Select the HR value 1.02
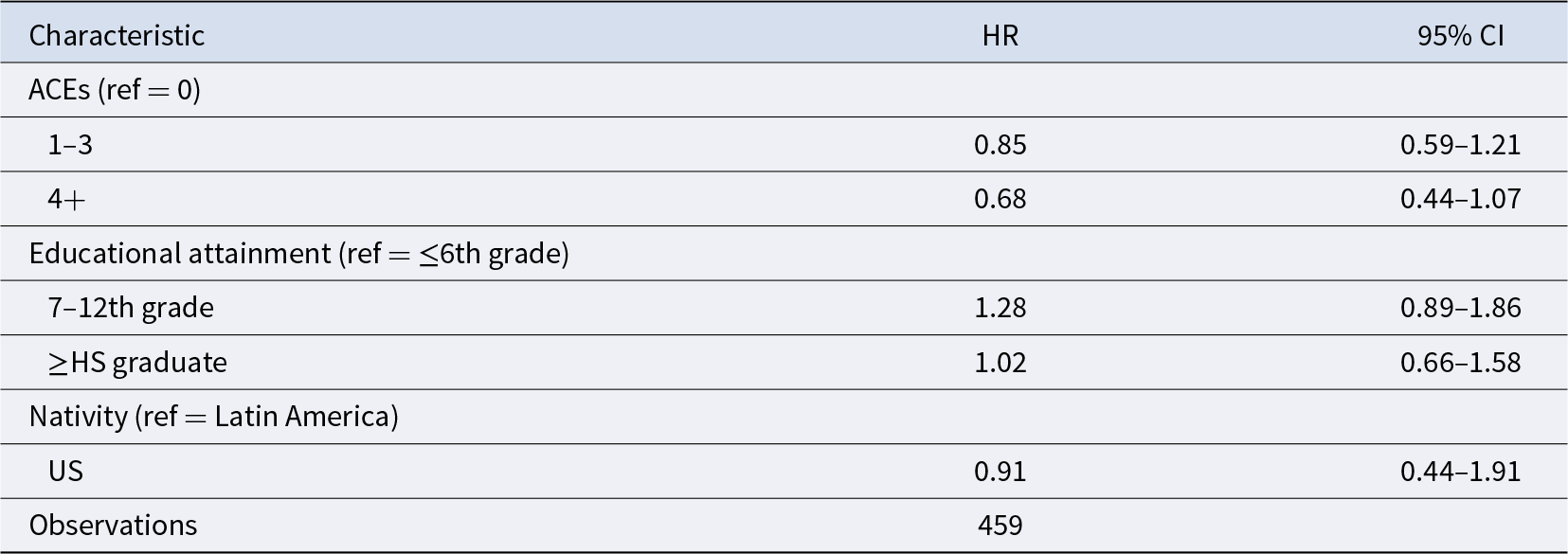1568x554 pixels. click(x=1000, y=363)
